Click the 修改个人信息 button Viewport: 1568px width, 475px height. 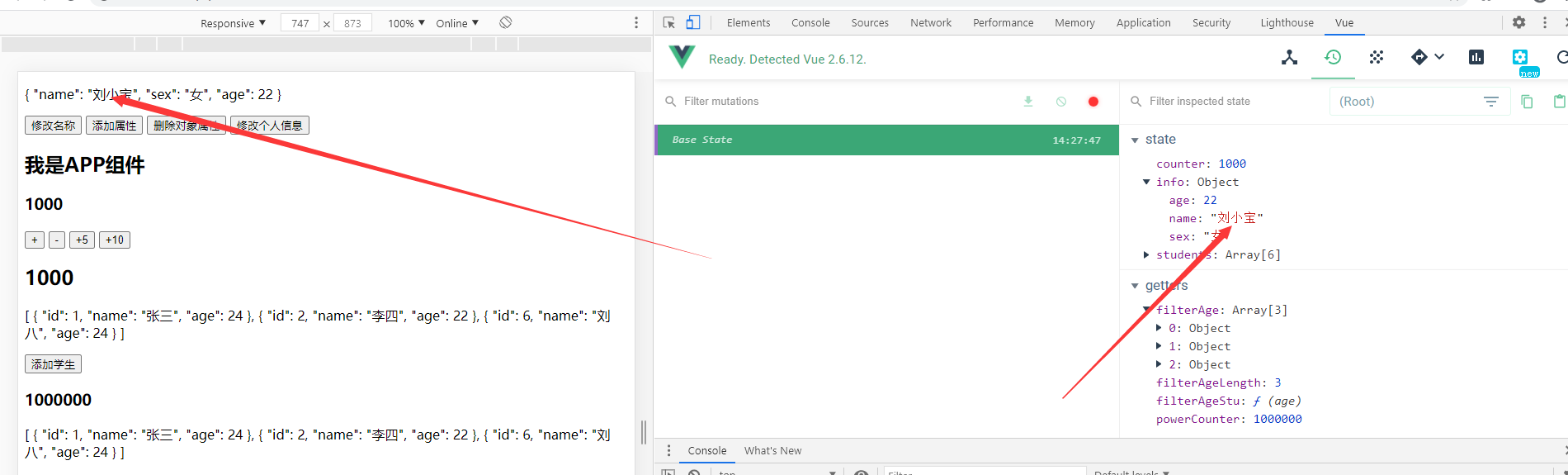pyautogui.click(x=269, y=126)
